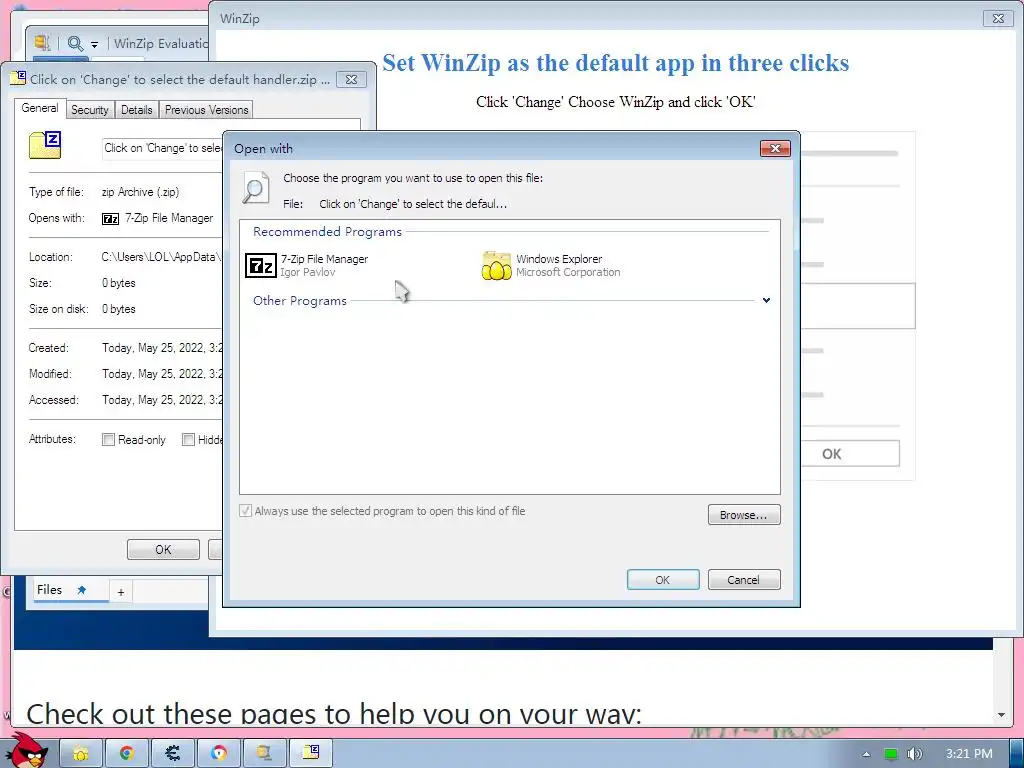Close the Open with dialog

775,148
